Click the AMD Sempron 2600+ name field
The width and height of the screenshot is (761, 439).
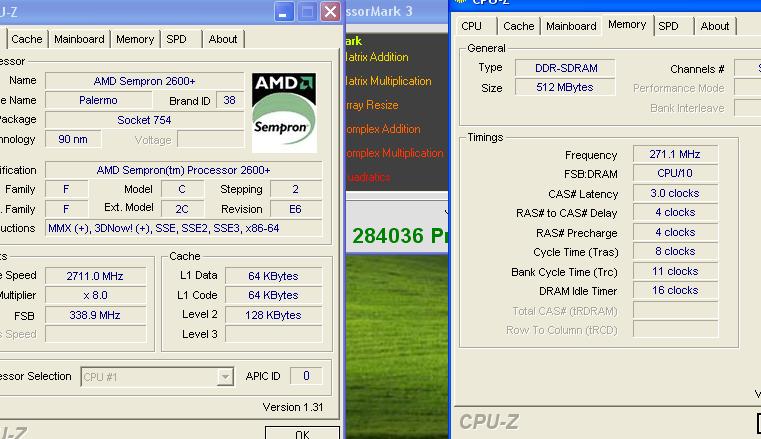coord(144,81)
